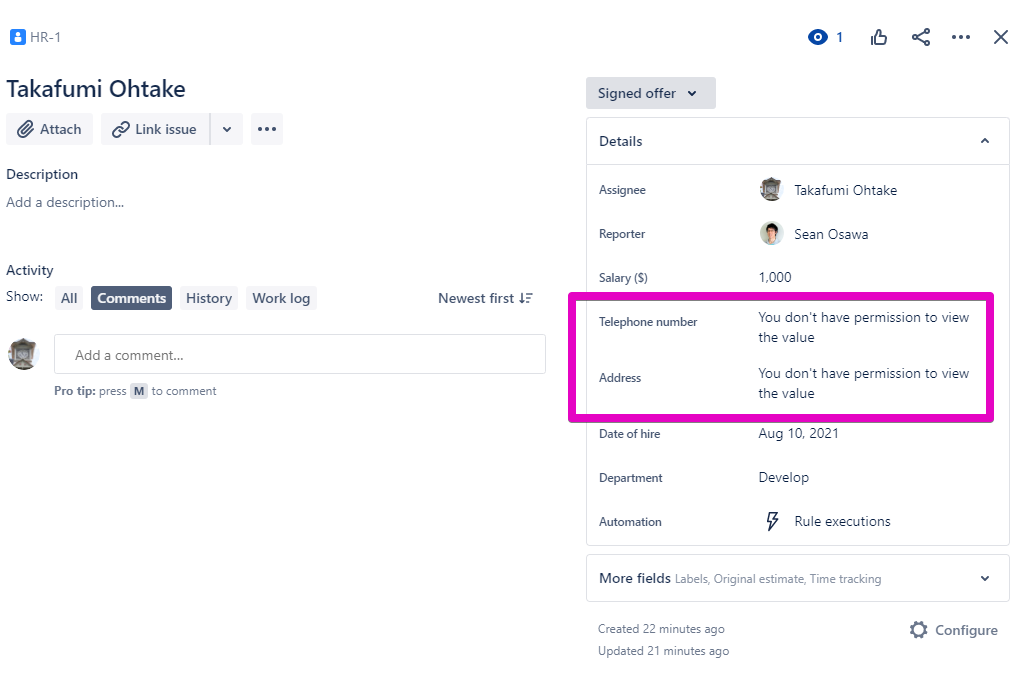Collapse the Details panel

tap(985, 141)
